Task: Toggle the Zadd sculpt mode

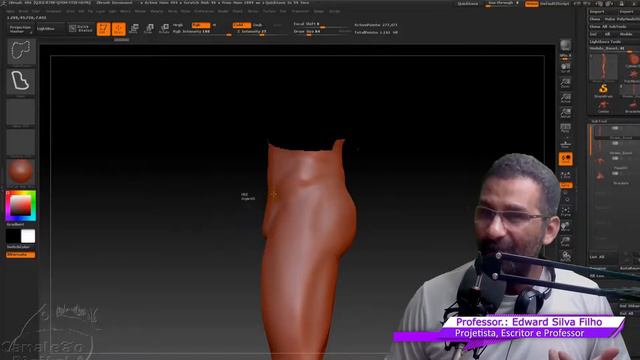Action: [242, 25]
